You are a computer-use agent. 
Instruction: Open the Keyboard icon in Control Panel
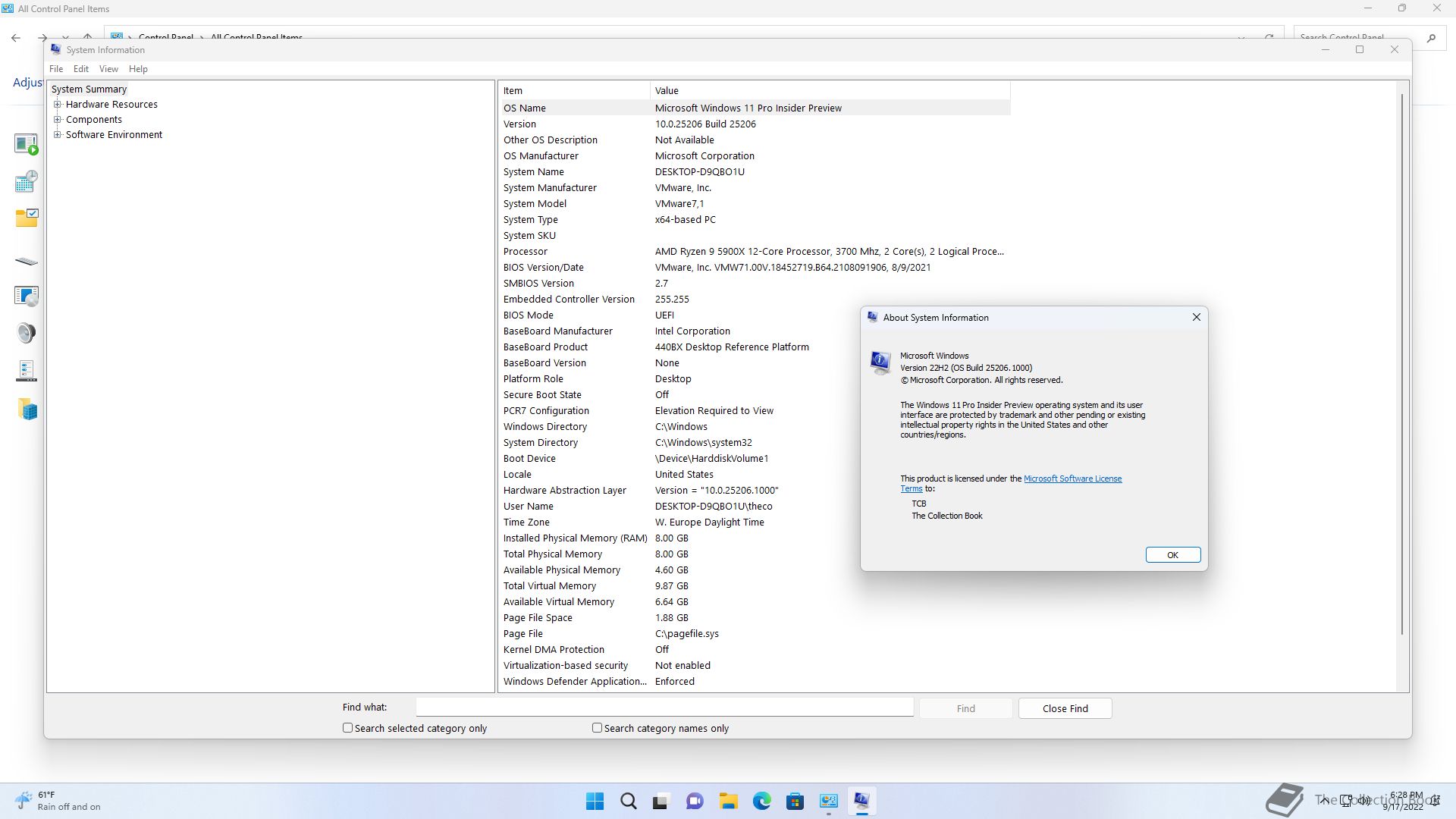(27, 262)
